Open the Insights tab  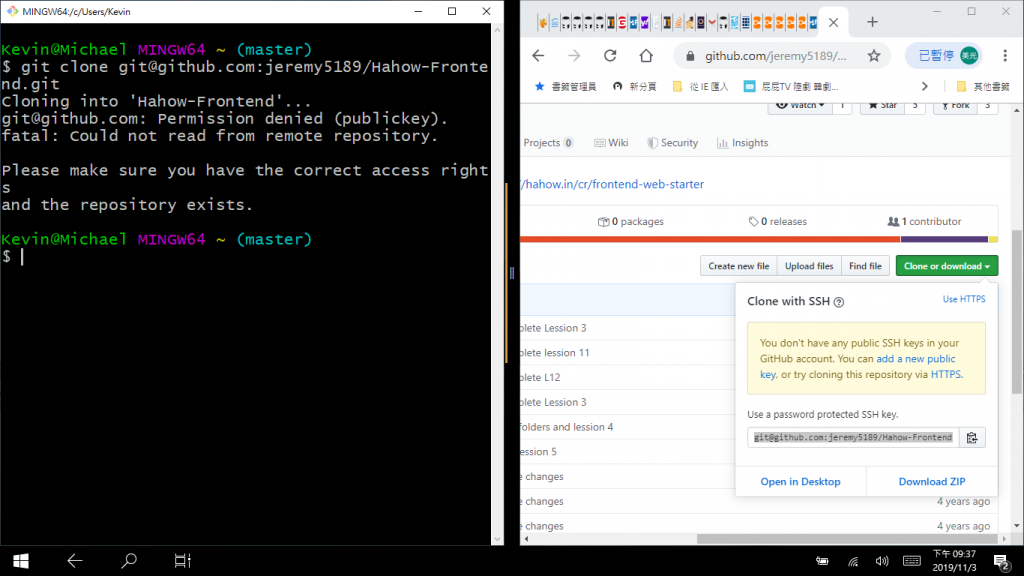coord(743,143)
